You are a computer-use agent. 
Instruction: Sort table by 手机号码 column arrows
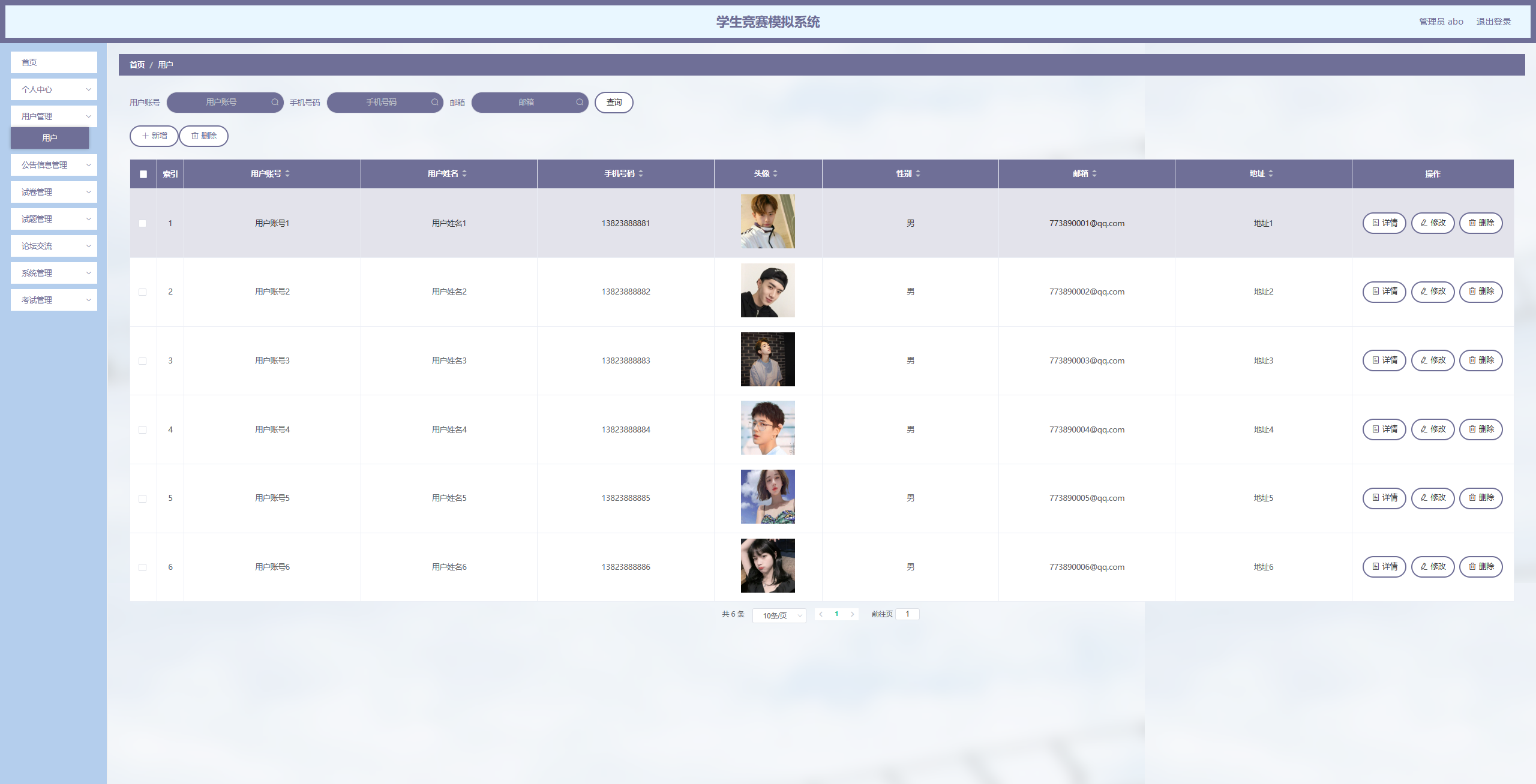[641, 173]
